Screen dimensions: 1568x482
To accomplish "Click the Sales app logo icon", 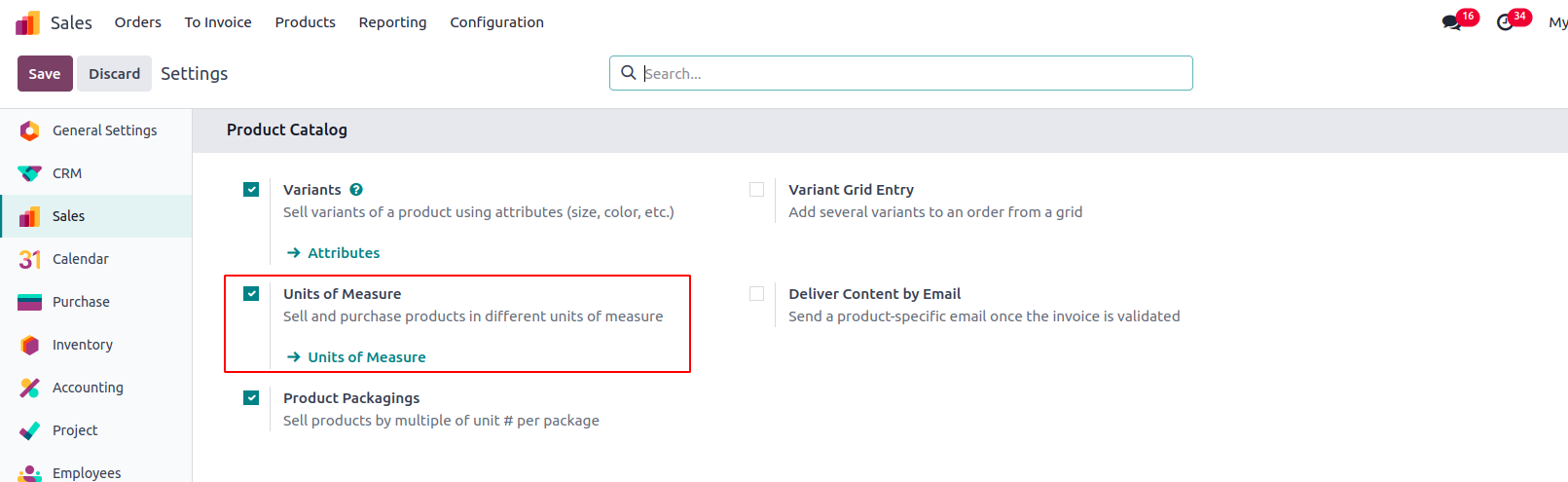I will (x=28, y=22).
